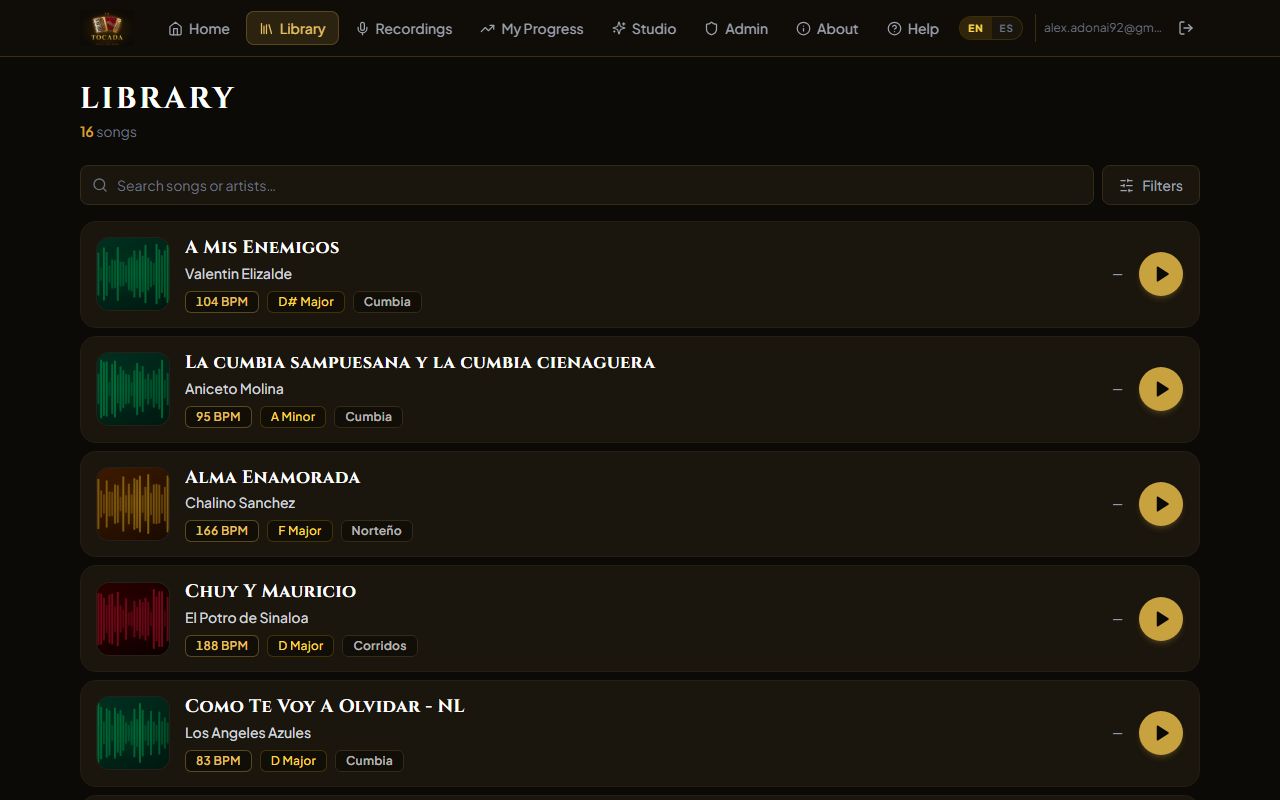The height and width of the screenshot is (800, 1280).
Task: Switch language to ES
Action: (1006, 28)
